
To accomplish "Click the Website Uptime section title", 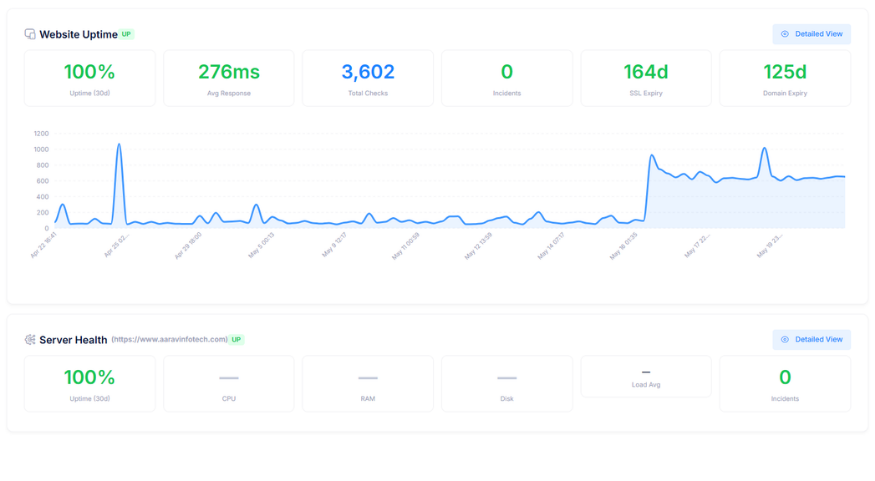I will click(78, 34).
